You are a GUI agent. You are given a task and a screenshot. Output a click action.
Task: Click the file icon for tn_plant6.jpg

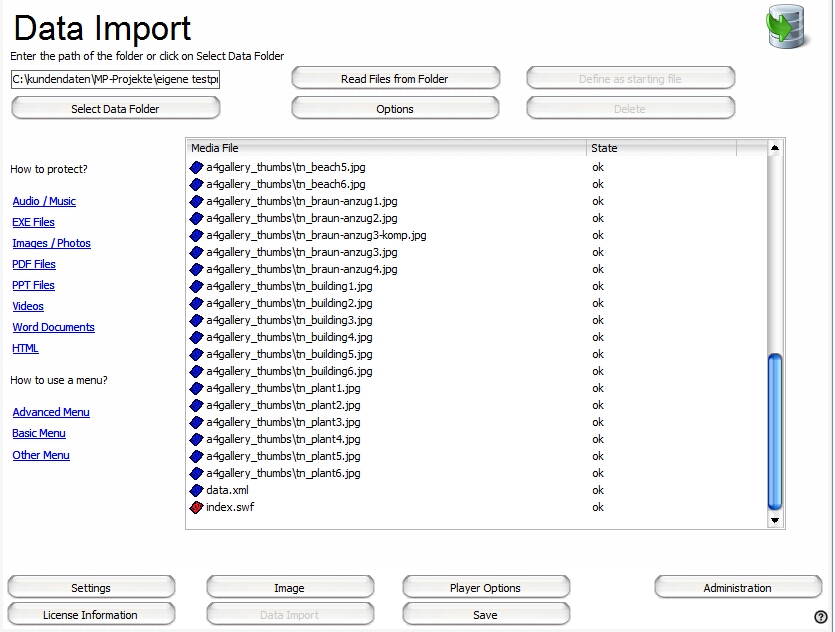point(196,473)
